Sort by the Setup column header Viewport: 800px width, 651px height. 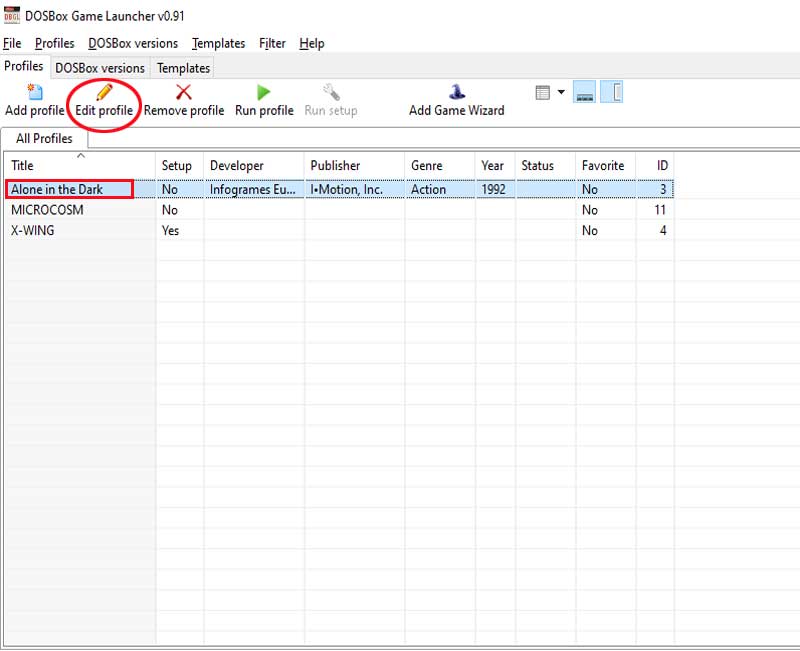pos(180,165)
